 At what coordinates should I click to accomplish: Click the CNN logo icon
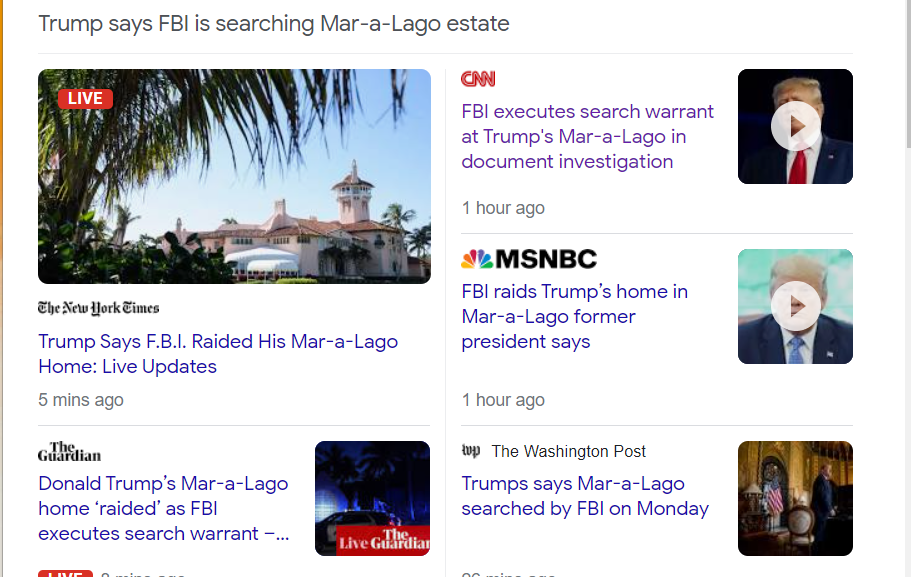[x=478, y=79]
